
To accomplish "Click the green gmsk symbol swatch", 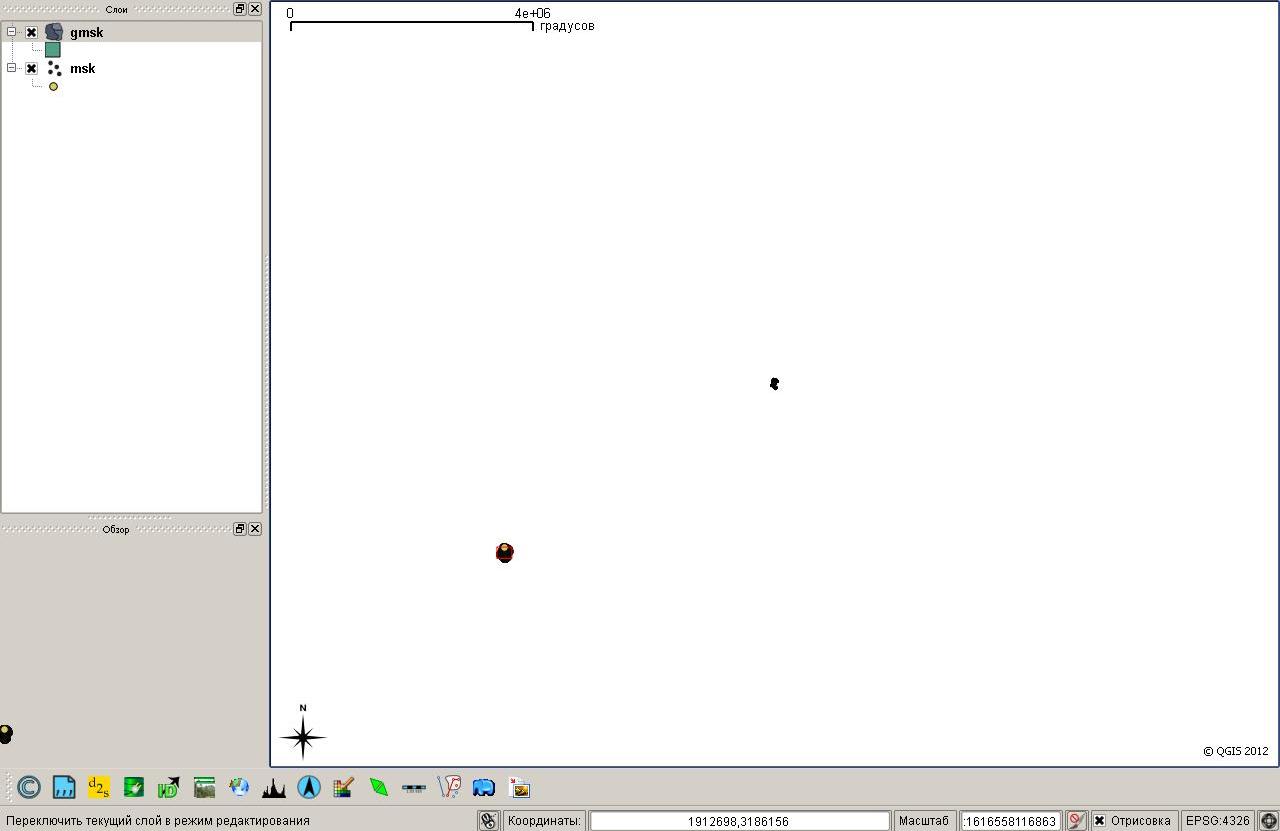I will pyautogui.click(x=53, y=50).
